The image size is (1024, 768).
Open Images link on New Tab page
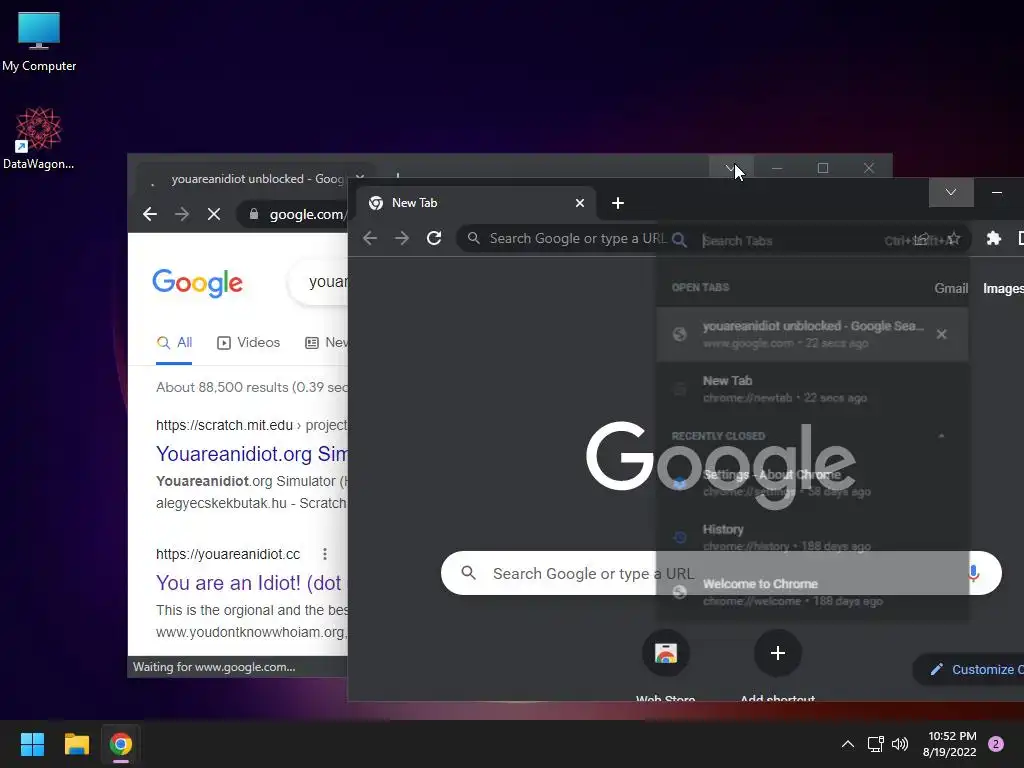[1003, 288]
